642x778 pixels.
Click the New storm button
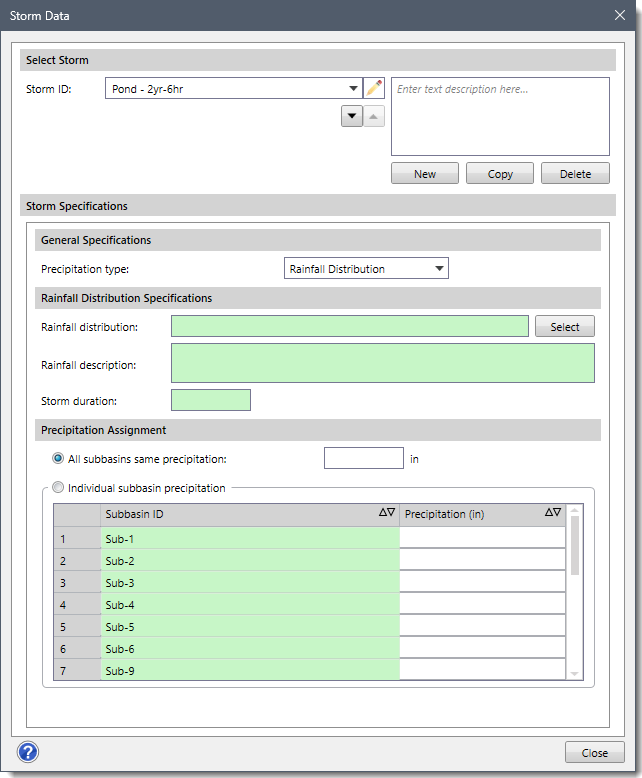tap(425, 174)
